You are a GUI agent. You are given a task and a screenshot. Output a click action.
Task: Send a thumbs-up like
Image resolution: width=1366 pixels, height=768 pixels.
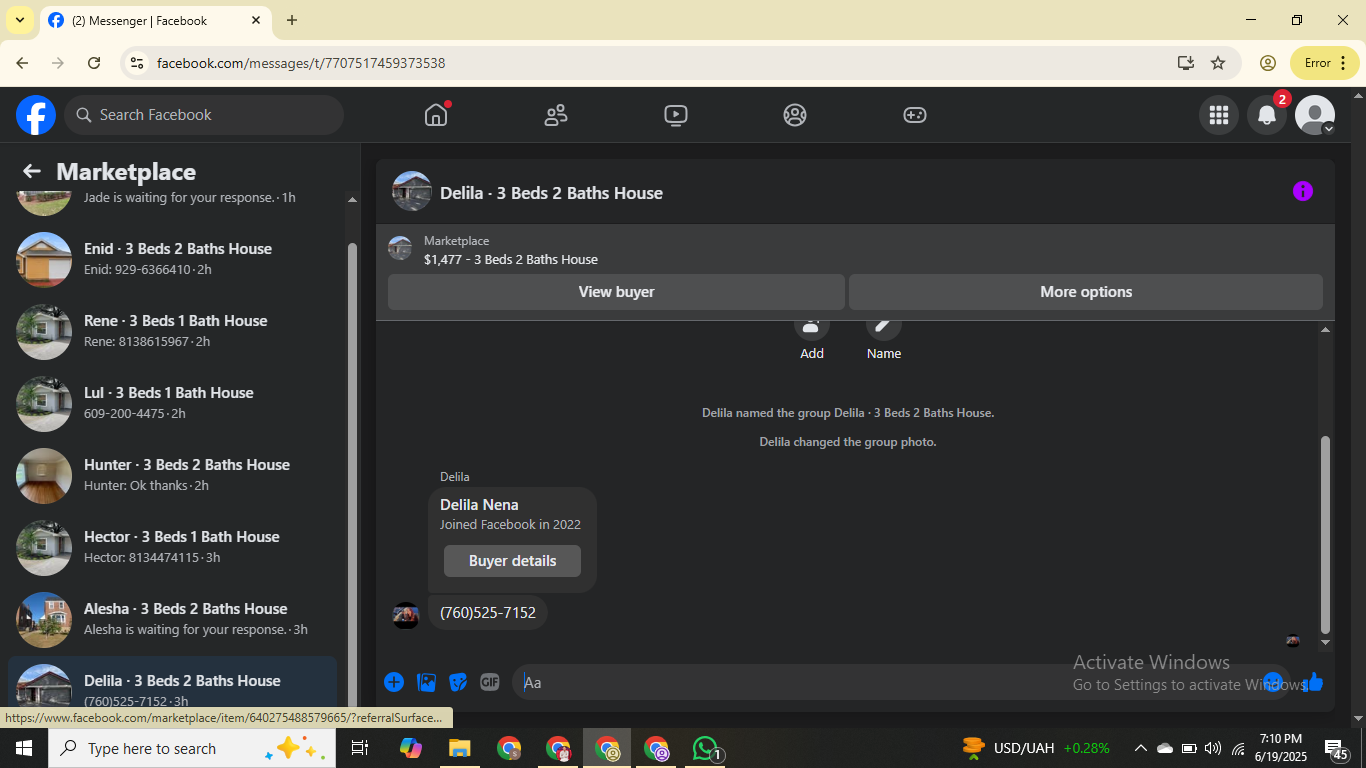pos(1313,682)
